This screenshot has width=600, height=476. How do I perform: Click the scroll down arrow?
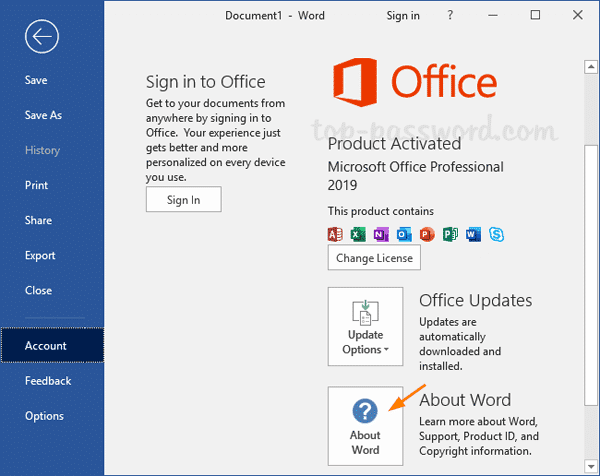pyautogui.click(x=591, y=466)
